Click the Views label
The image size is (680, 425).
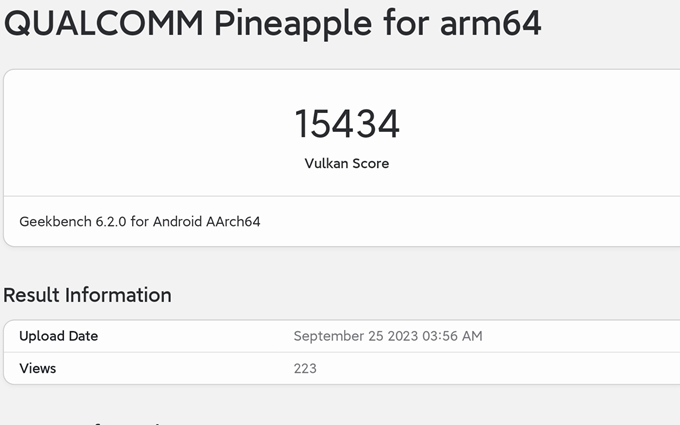tap(38, 369)
